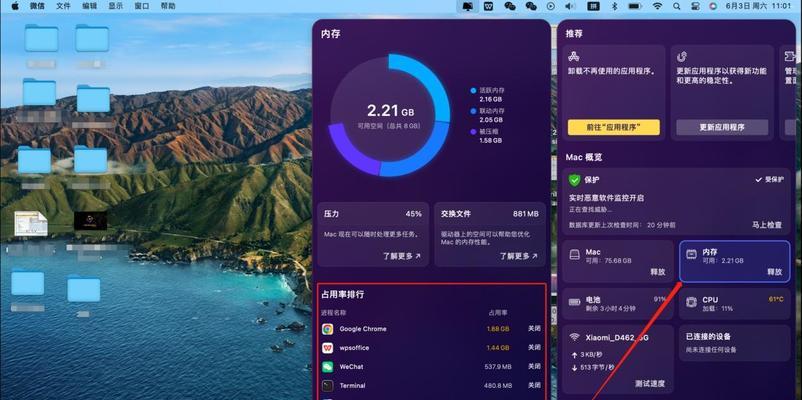802x400 pixels.
Task: Open the 显示 menu
Action: 116,6
